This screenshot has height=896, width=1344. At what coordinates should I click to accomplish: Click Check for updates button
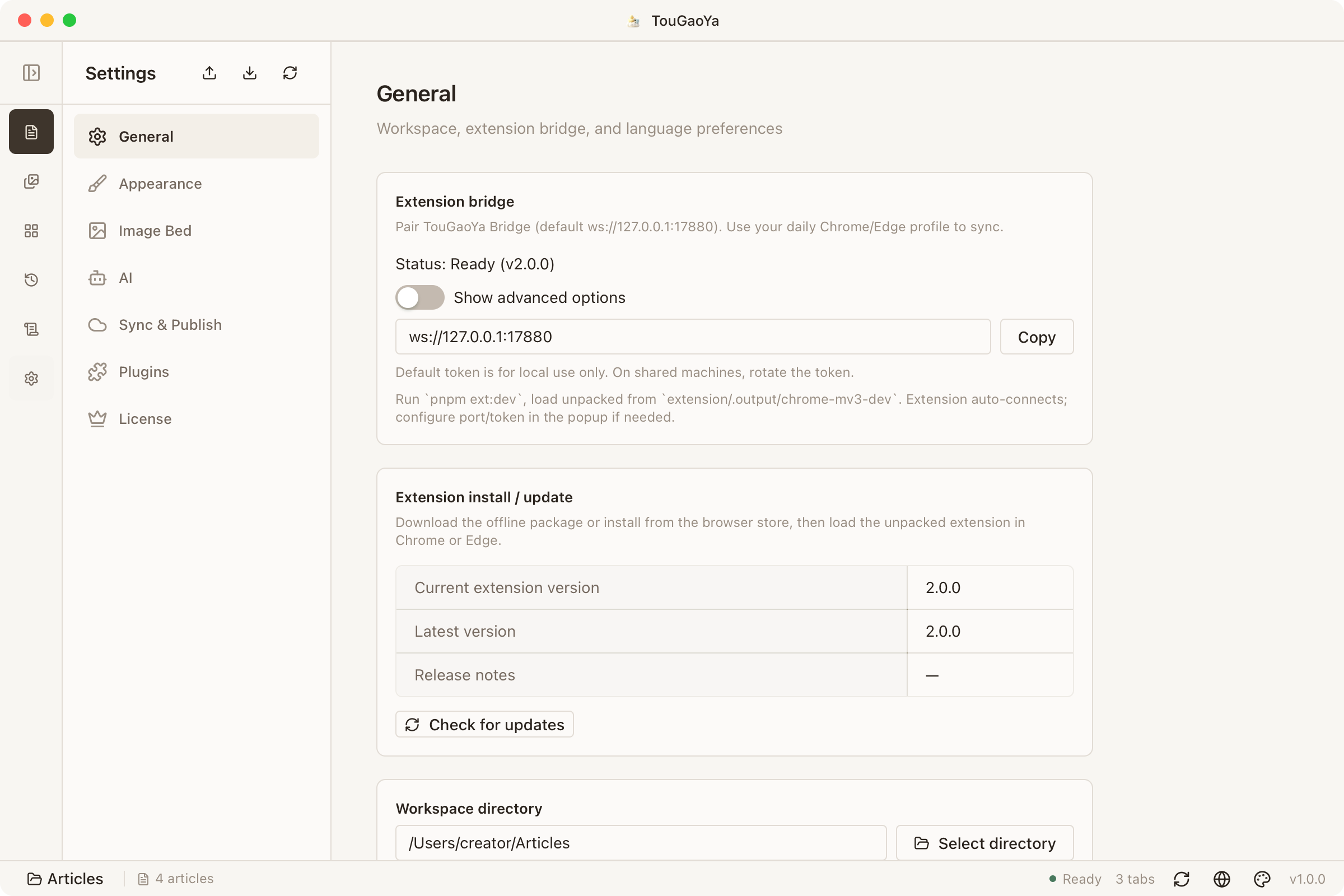click(x=484, y=724)
